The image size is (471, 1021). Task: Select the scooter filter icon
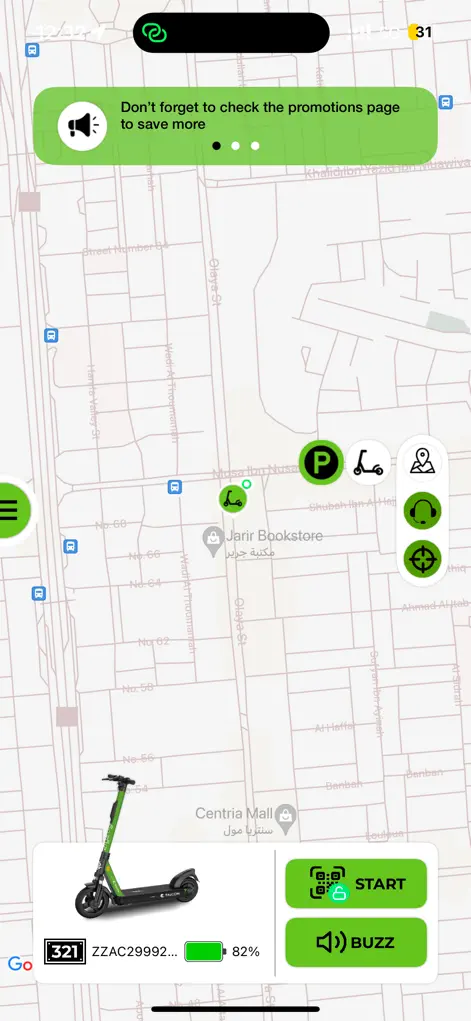point(368,462)
